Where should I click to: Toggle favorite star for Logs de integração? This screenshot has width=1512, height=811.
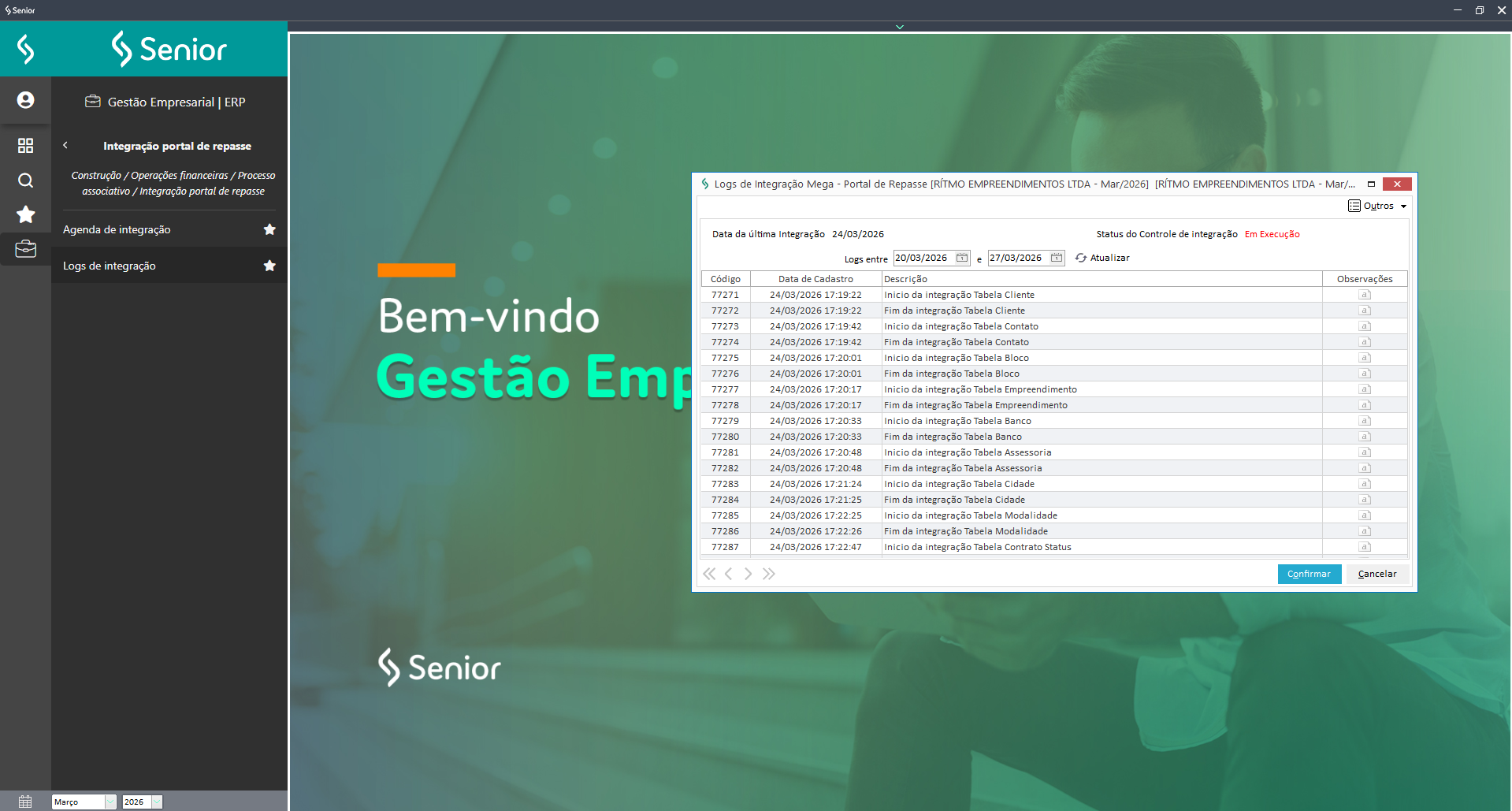click(x=269, y=266)
